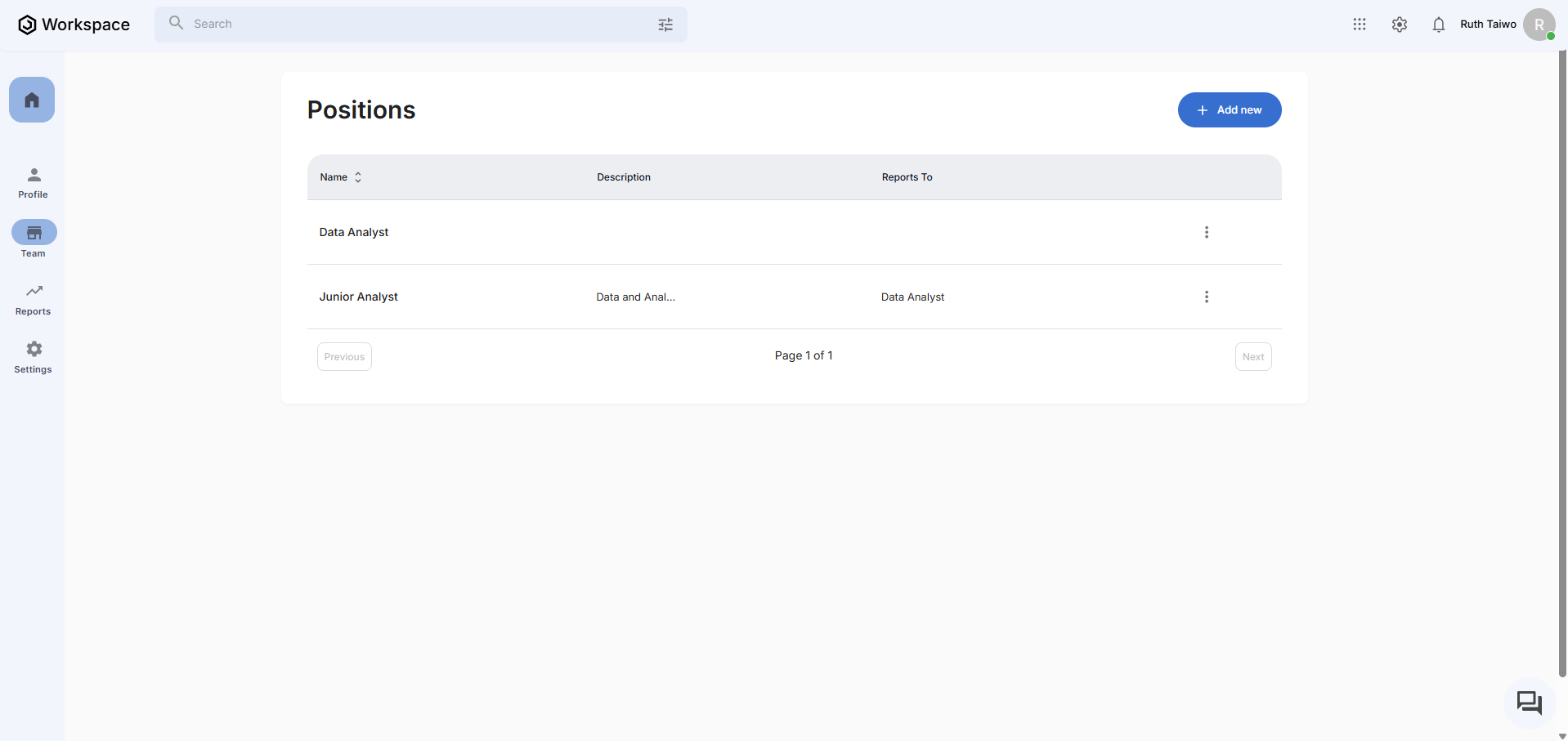Open the Profile sidebar item
1568x741 pixels.
[34, 182]
